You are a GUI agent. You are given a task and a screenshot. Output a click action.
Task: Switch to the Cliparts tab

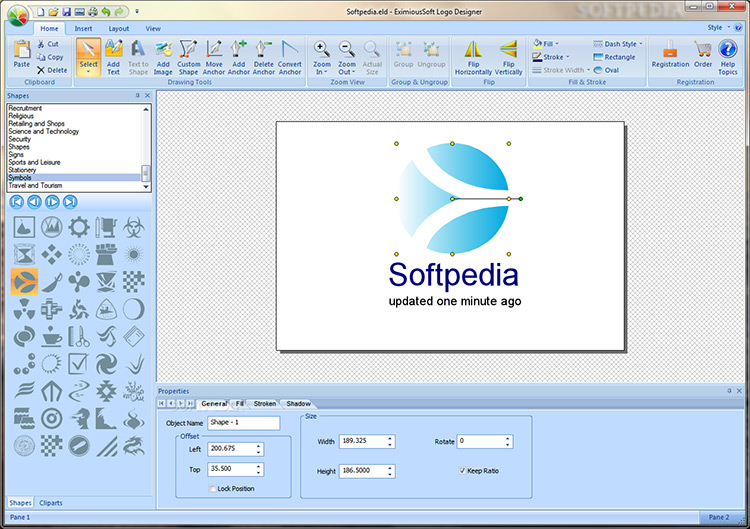click(51, 503)
